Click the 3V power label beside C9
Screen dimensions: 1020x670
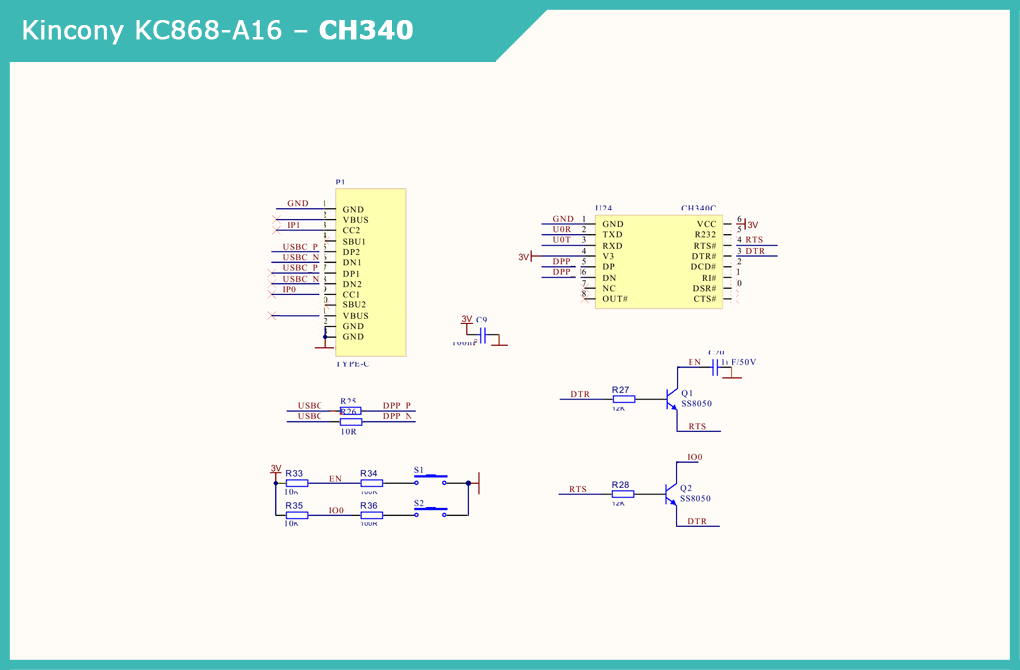466,319
